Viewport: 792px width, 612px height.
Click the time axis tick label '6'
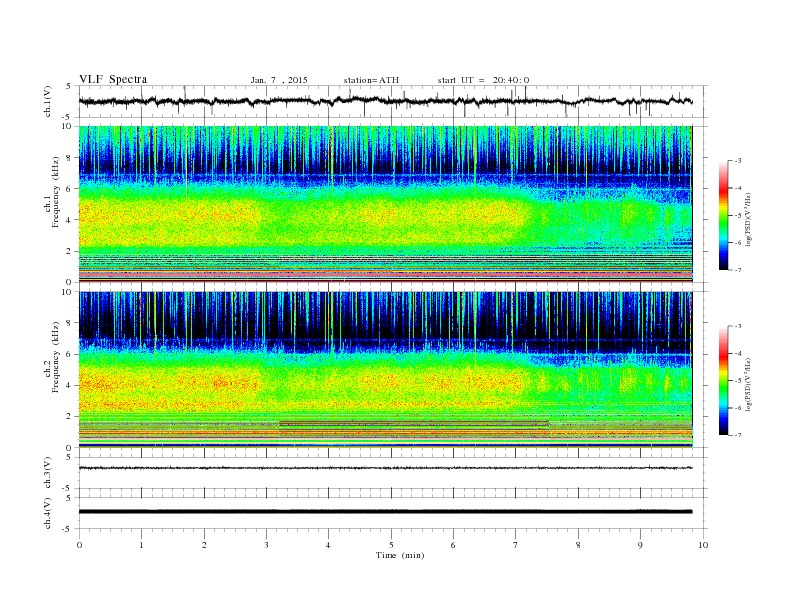pos(453,545)
